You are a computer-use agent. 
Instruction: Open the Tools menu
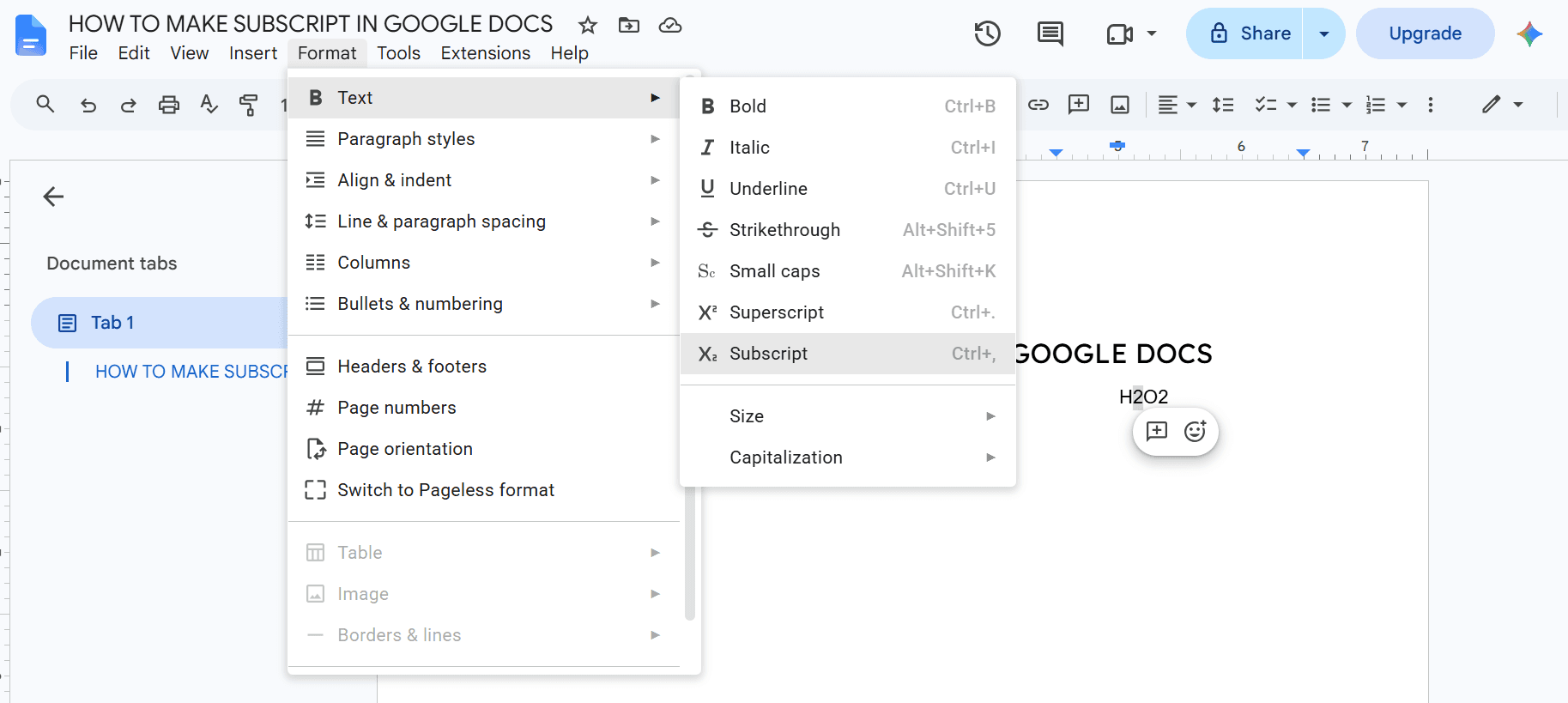[x=399, y=53]
